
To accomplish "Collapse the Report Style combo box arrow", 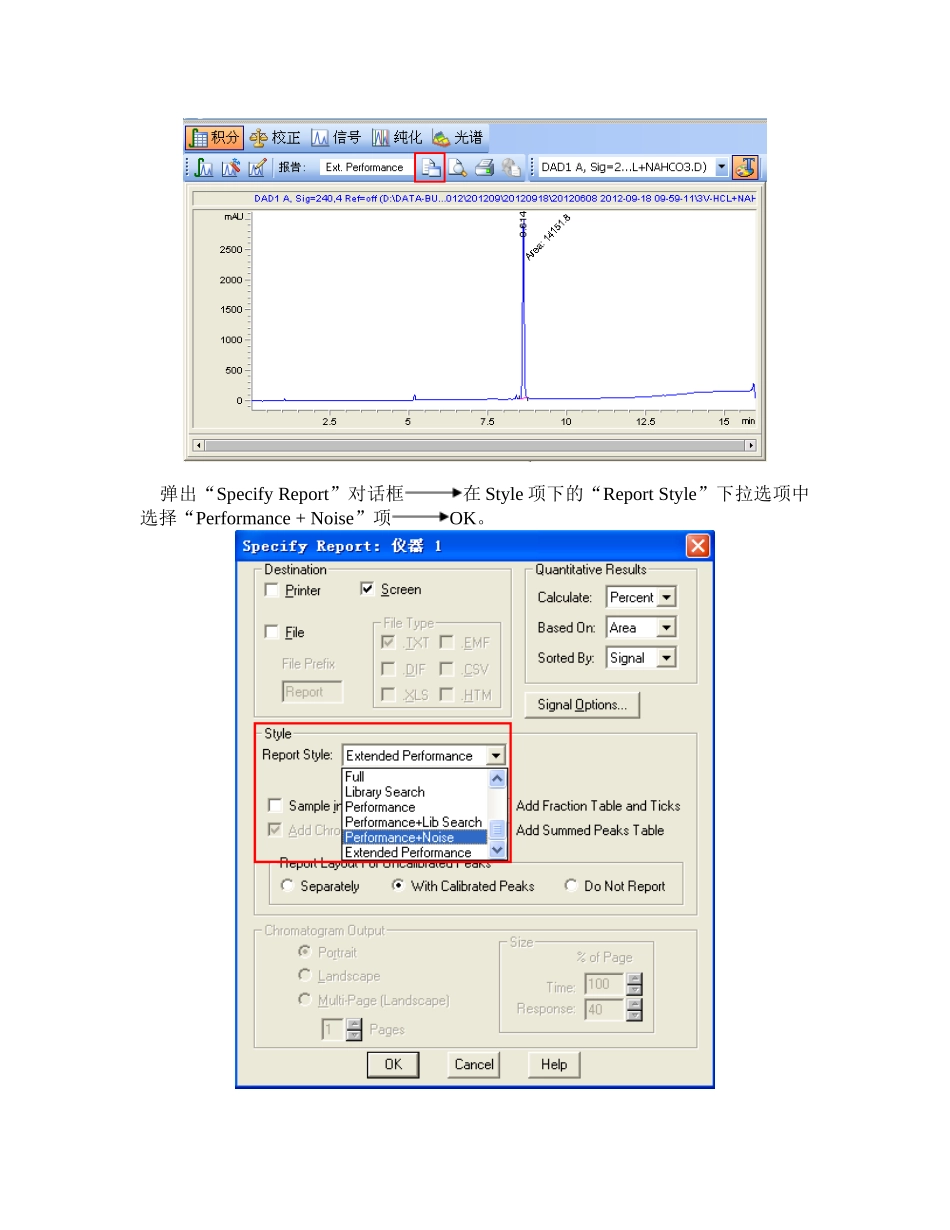I will [x=494, y=756].
